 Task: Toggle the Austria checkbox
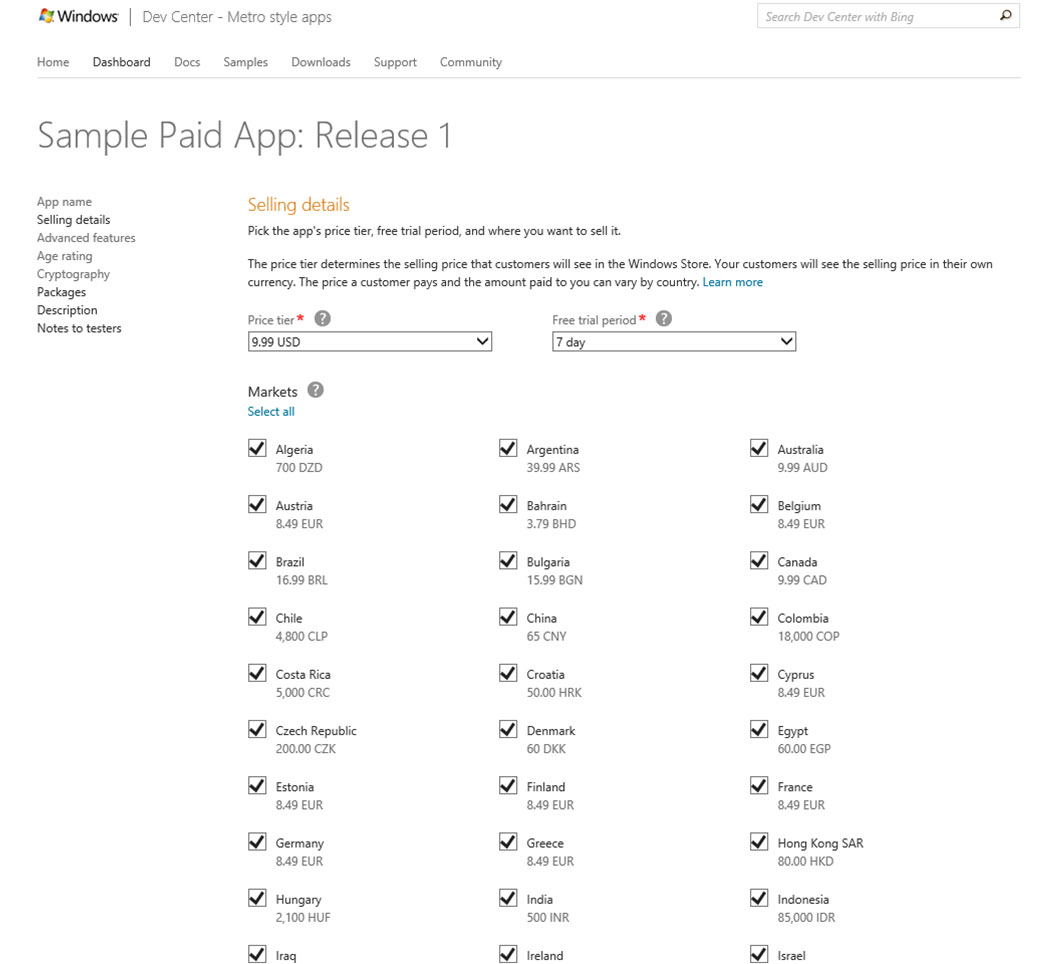point(257,504)
